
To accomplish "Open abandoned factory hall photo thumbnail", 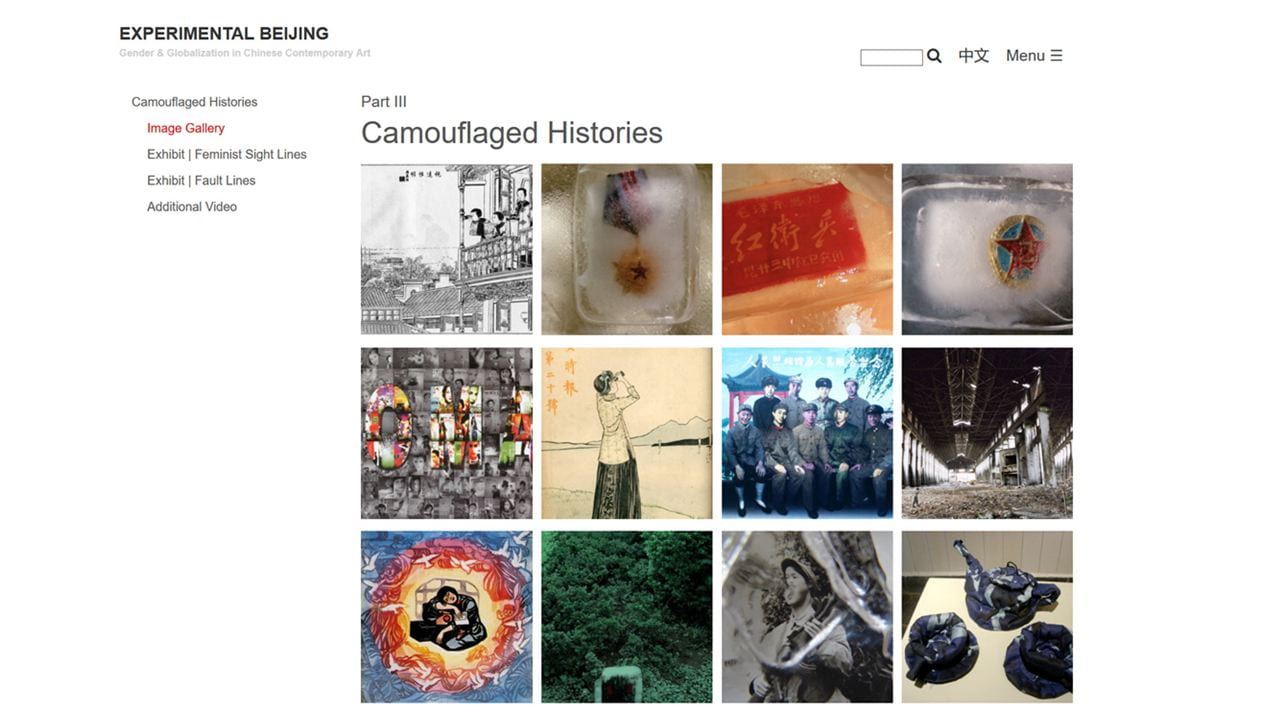I will [987, 433].
